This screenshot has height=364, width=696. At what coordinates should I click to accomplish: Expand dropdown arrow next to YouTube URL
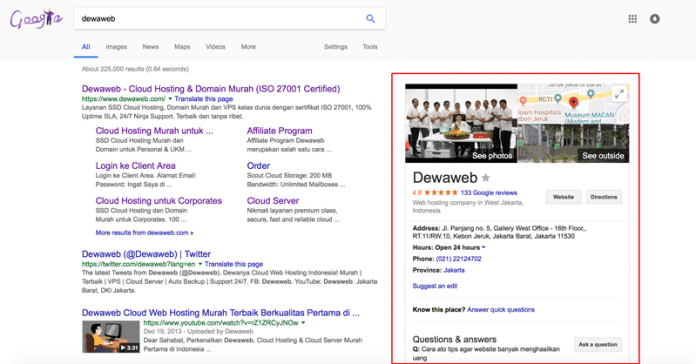304,323
